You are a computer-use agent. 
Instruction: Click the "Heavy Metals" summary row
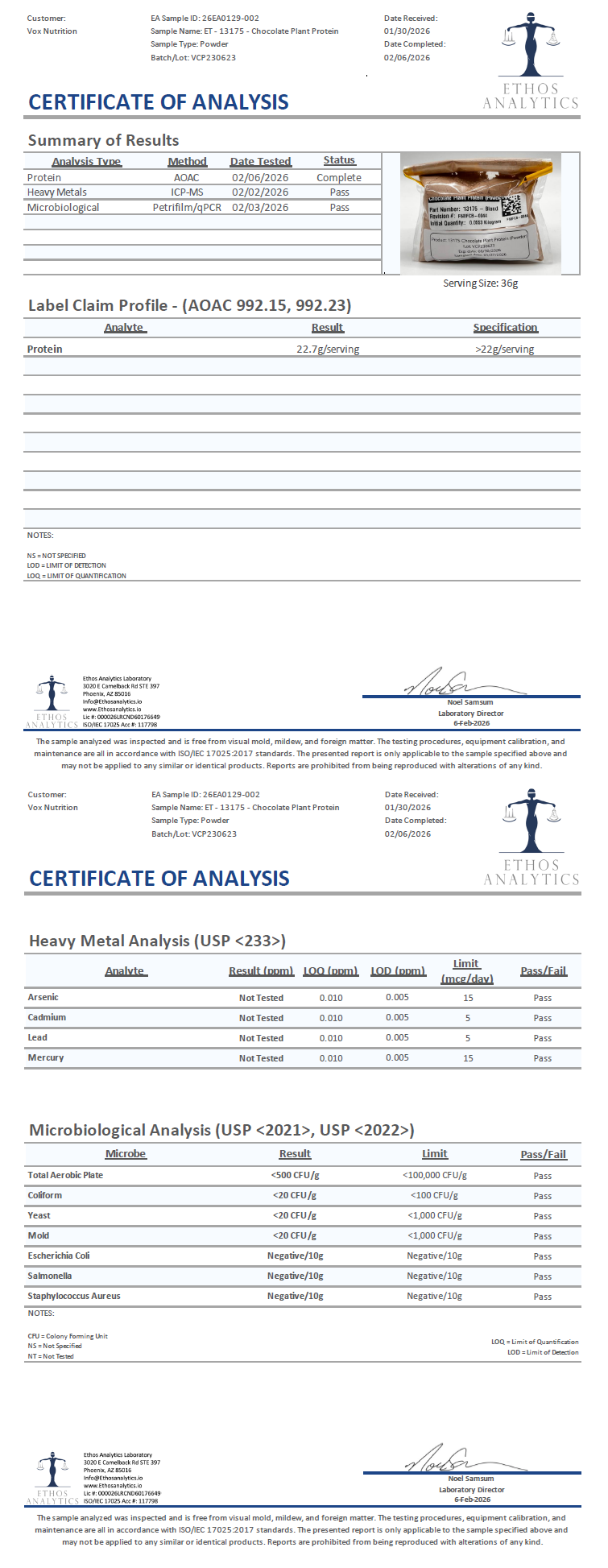pyautogui.click(x=203, y=192)
